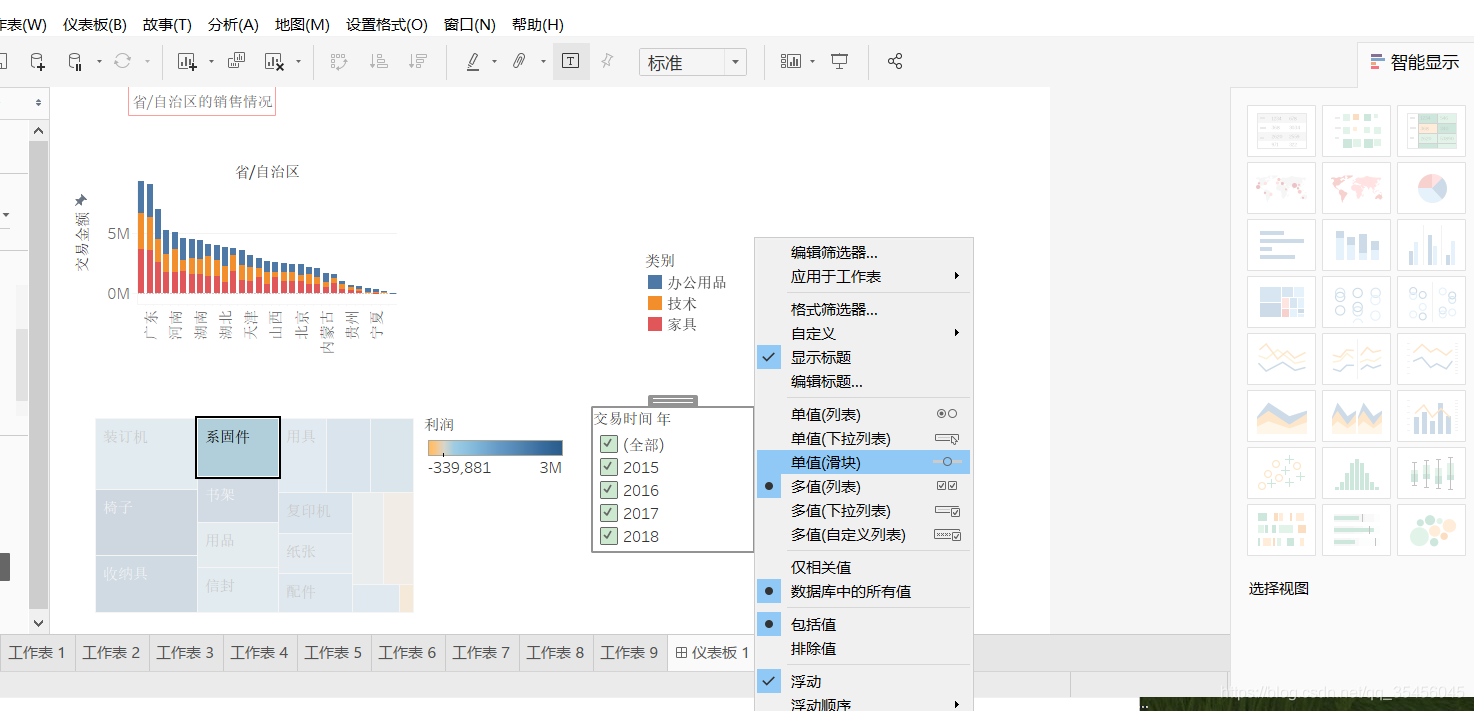Screen dimensions: 1474x711
Task: Open dropdown arrow beside highlight pen icon
Action: coord(494,62)
